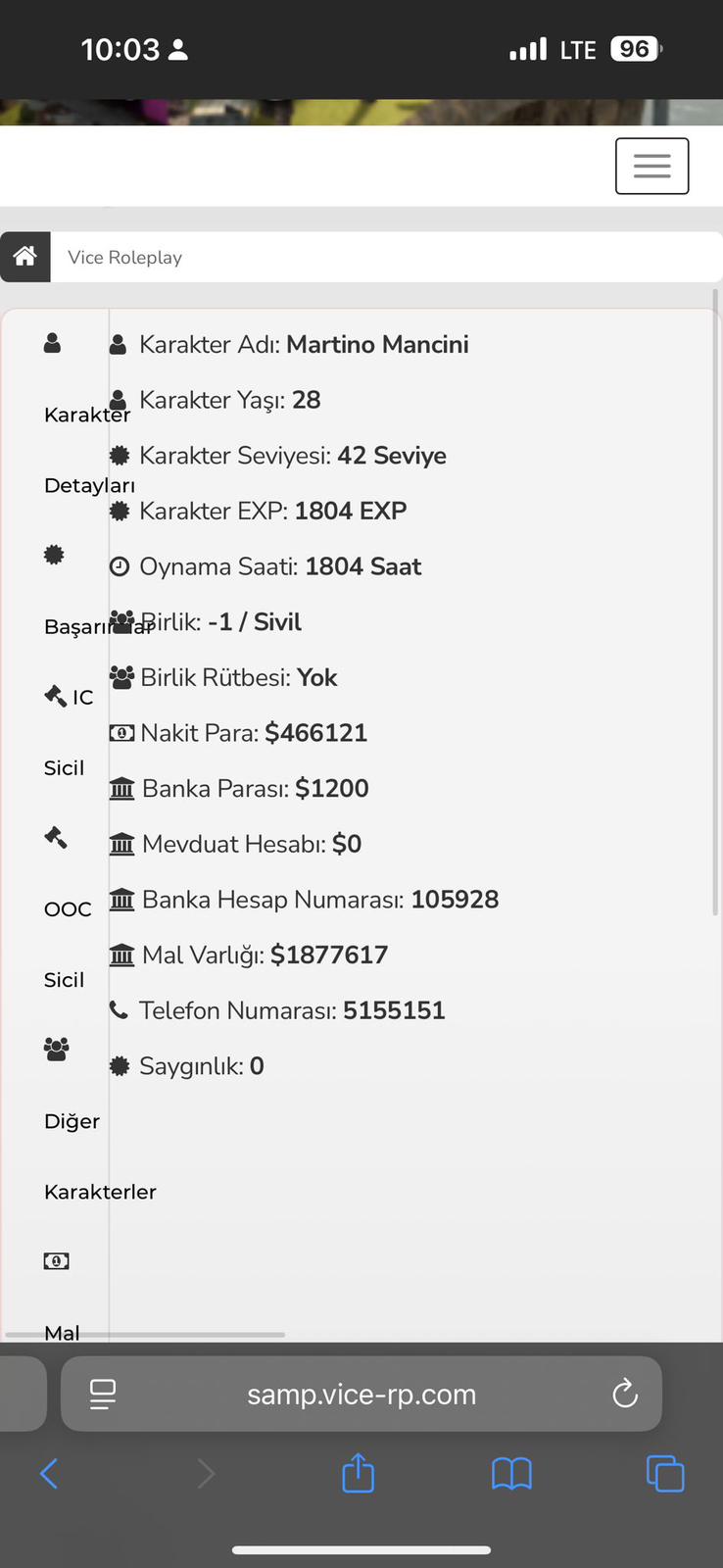The height and width of the screenshot is (1568, 723).
Task: Tap the samp.vice-rp.com address bar
Action: [361, 1394]
